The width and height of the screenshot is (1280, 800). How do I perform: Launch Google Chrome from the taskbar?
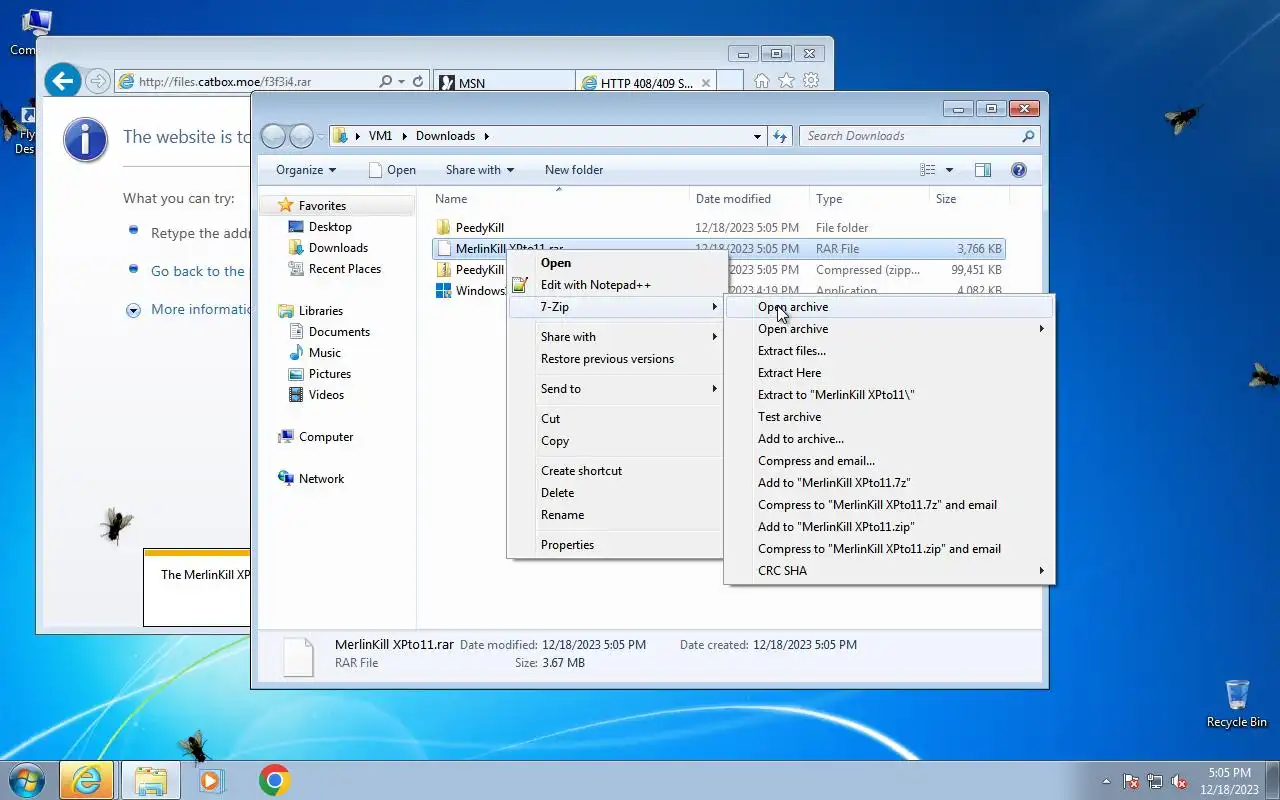pos(274,780)
